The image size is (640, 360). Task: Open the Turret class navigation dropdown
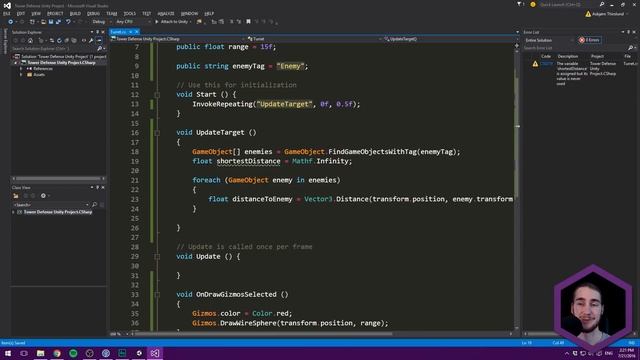tap(313, 39)
